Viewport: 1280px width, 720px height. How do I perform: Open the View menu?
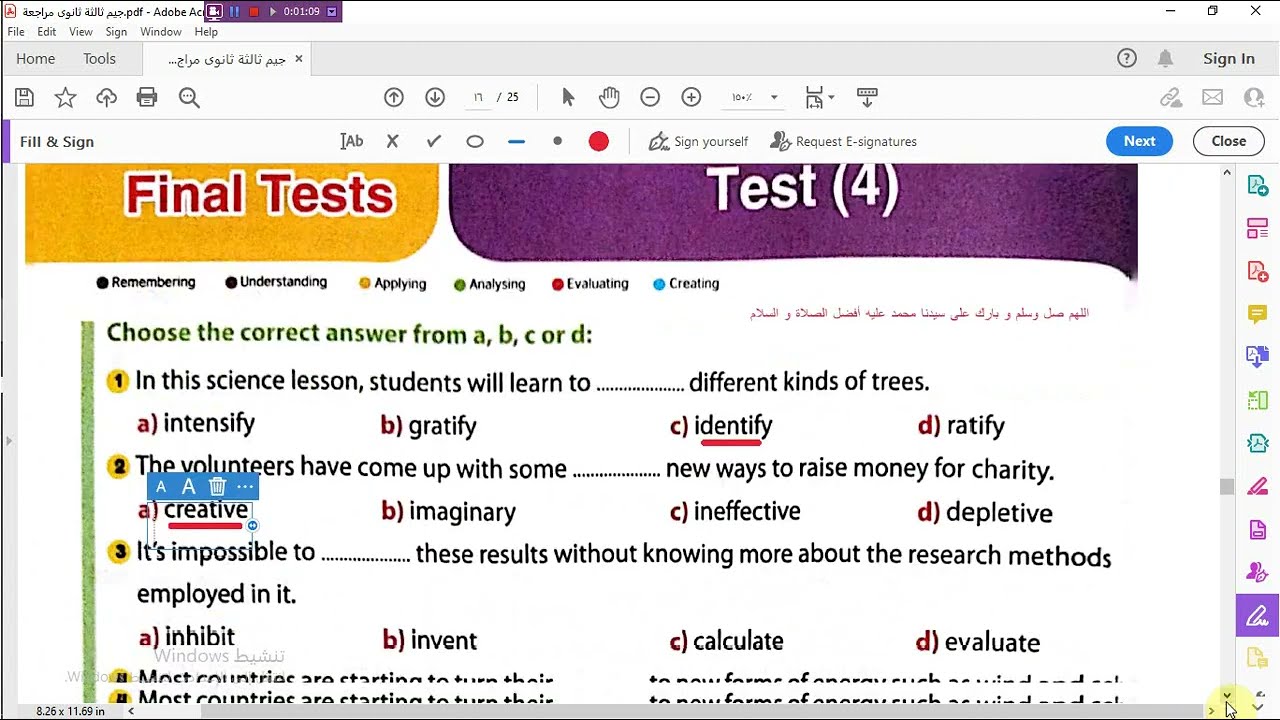[x=81, y=32]
